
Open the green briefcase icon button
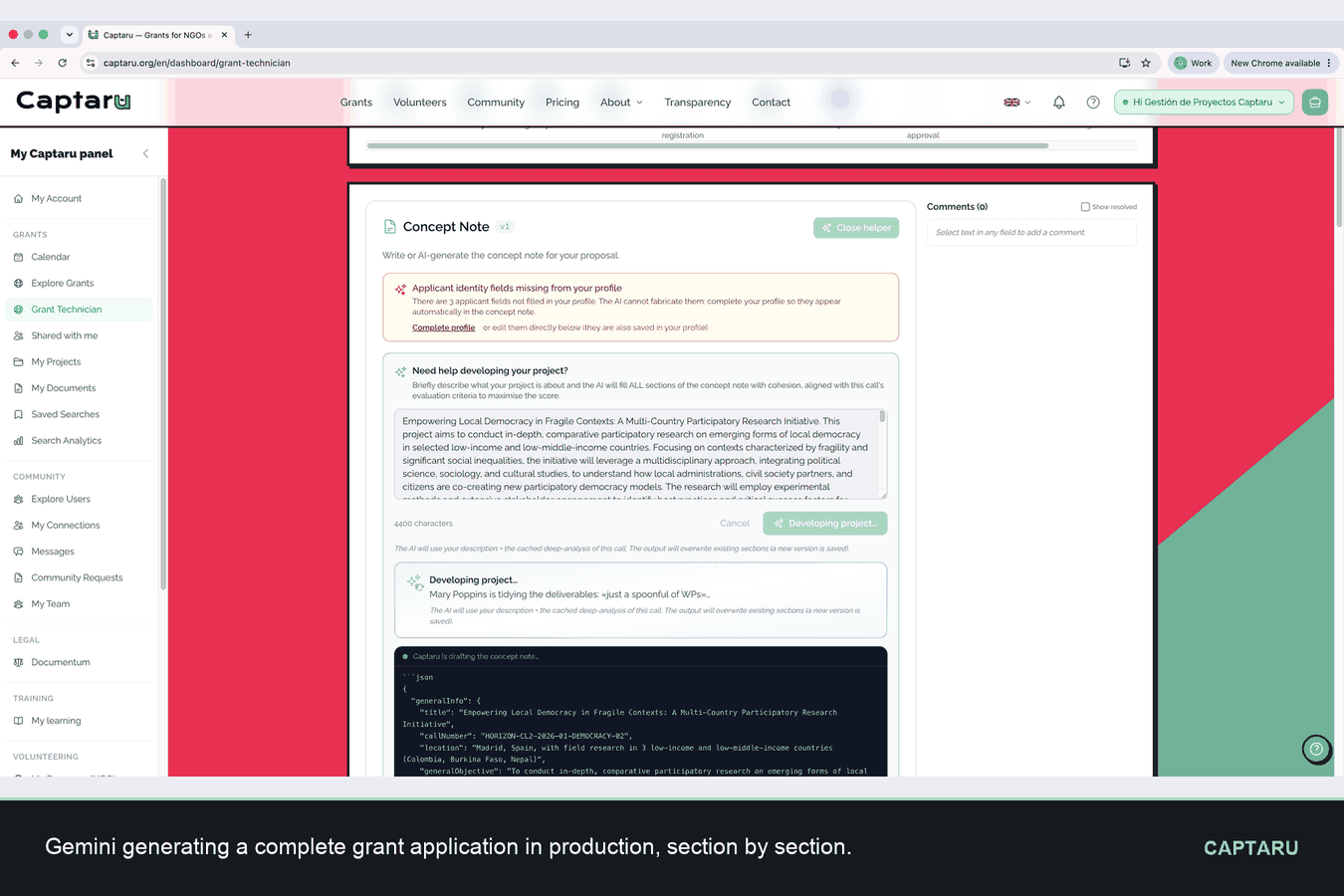[1315, 103]
